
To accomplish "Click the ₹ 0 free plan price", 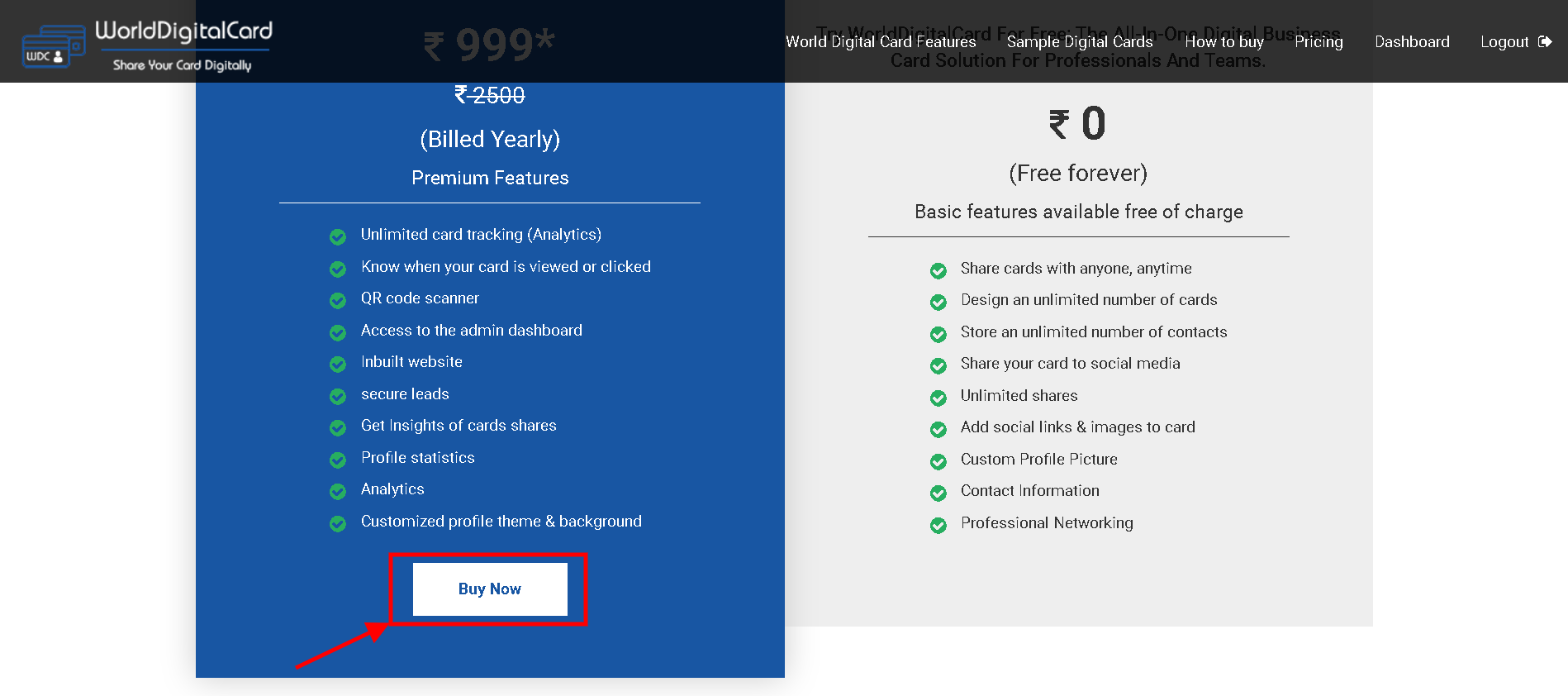I will click(1078, 124).
